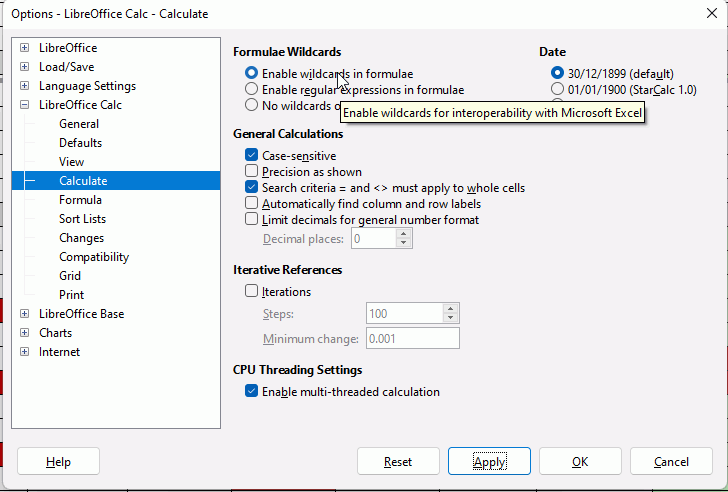Decrease Decimal places with down arrow
The height and width of the screenshot is (492, 728).
tap(403, 243)
